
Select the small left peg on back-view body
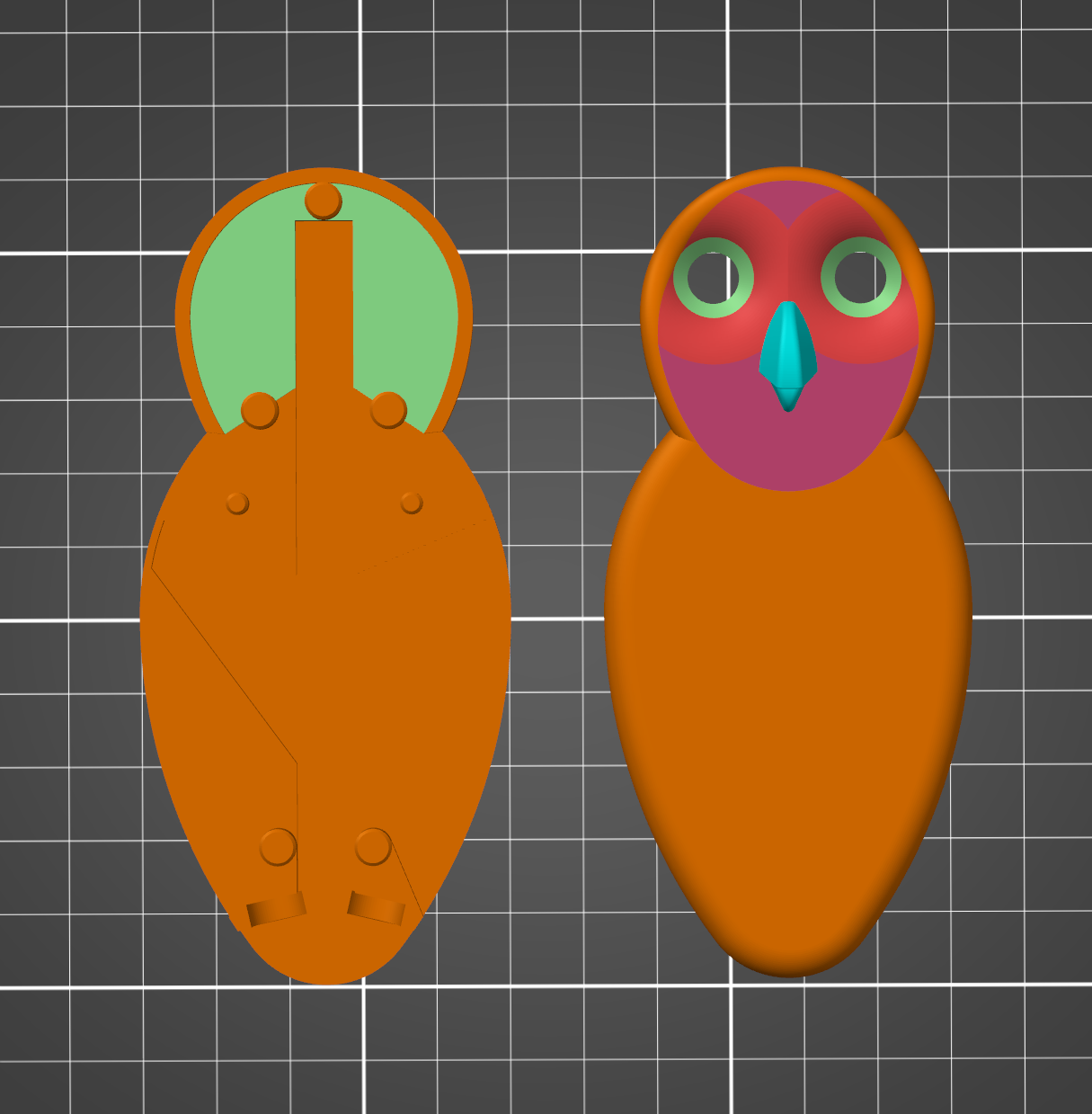[x=237, y=503]
